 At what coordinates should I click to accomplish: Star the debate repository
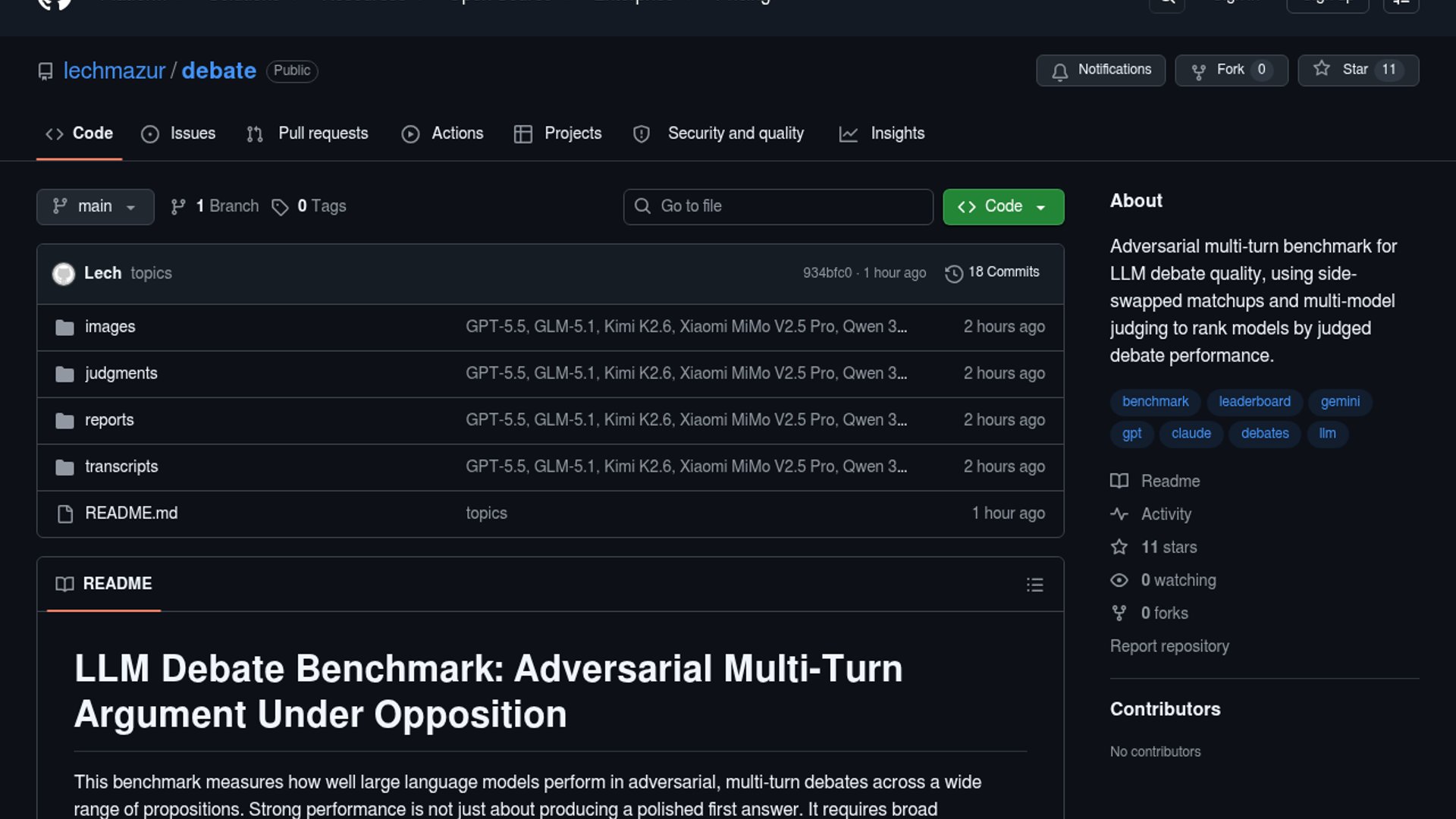click(x=1358, y=71)
